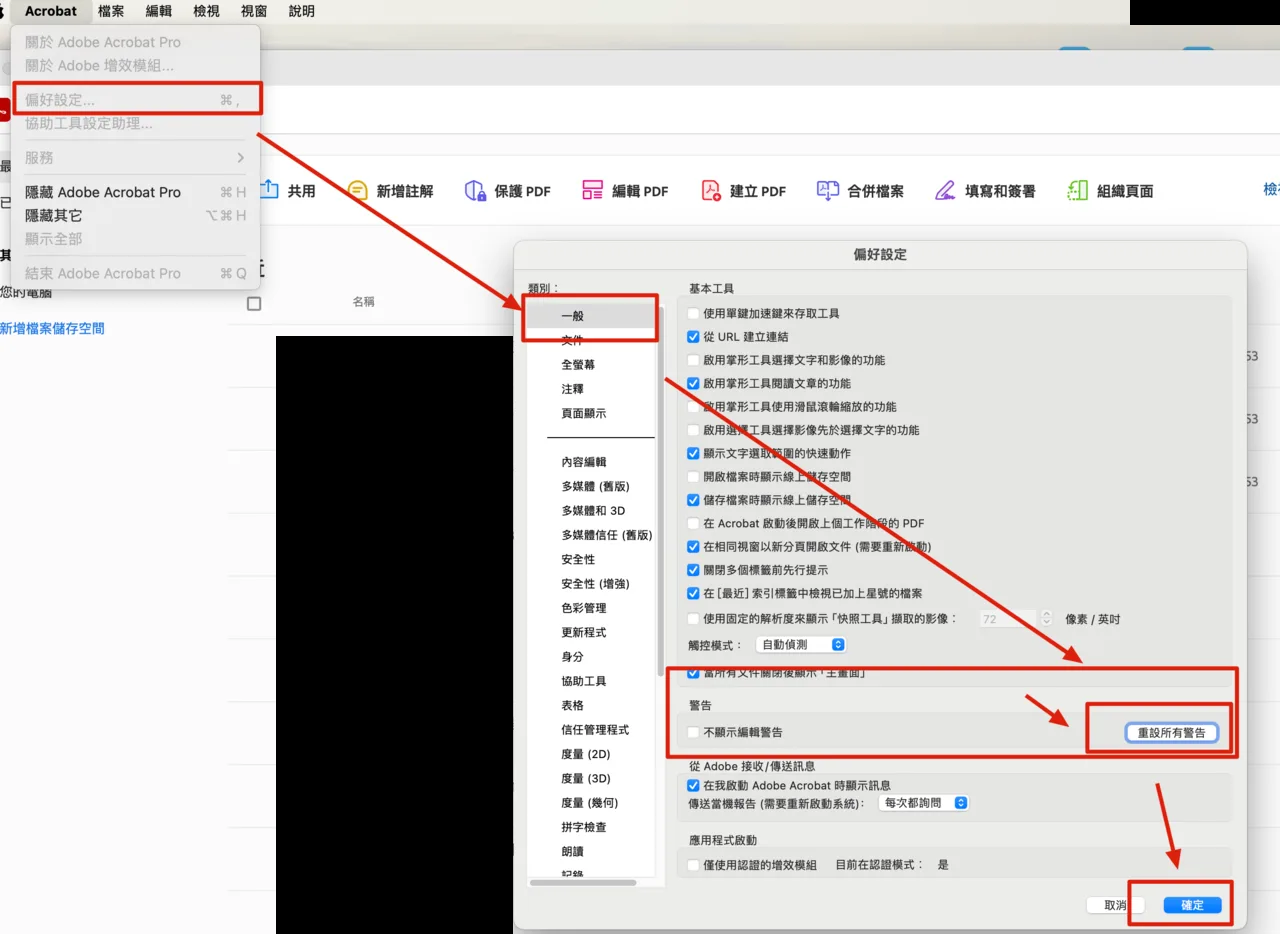Click the 建立 PDF icon
Image resolution: width=1280 pixels, height=934 pixels.
[711, 190]
